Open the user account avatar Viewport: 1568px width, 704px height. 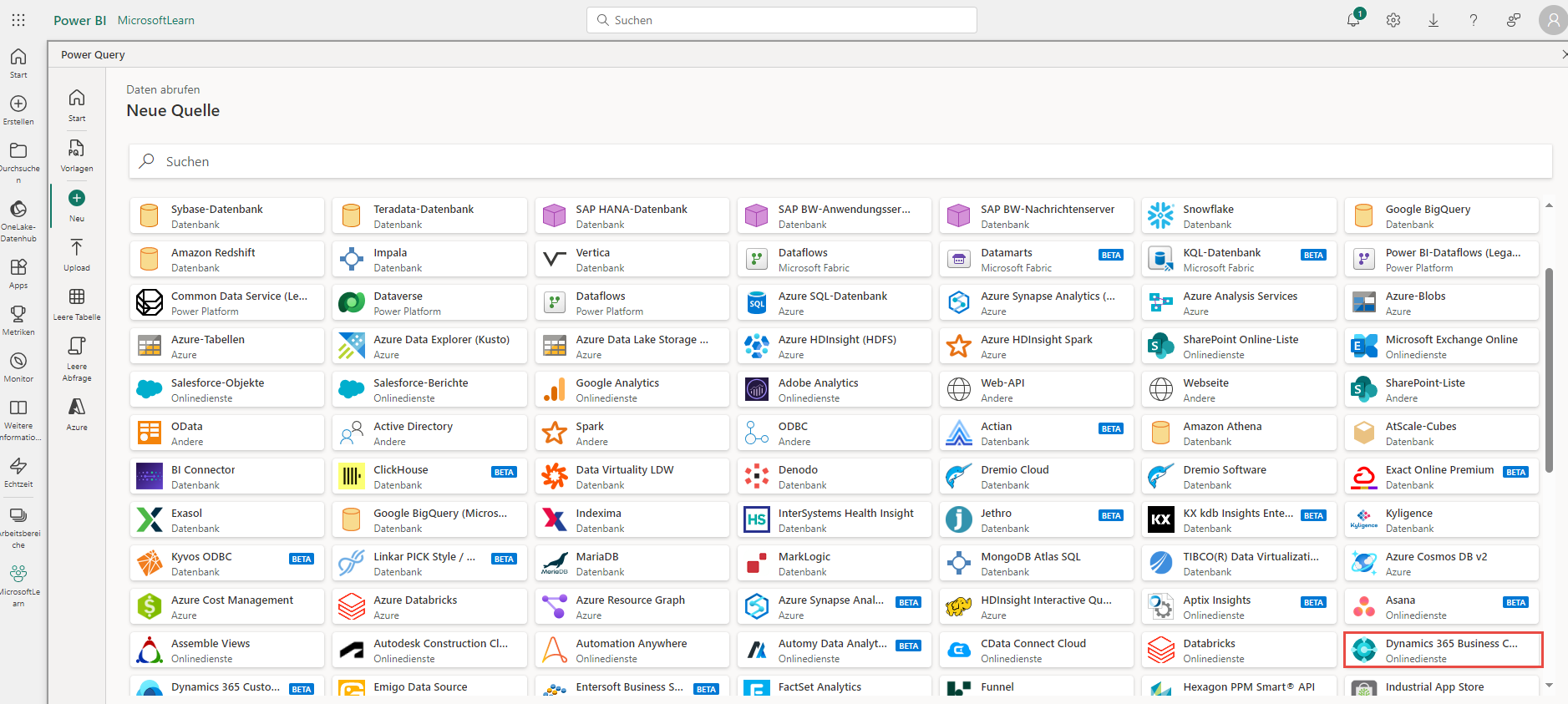pyautogui.click(x=1553, y=20)
